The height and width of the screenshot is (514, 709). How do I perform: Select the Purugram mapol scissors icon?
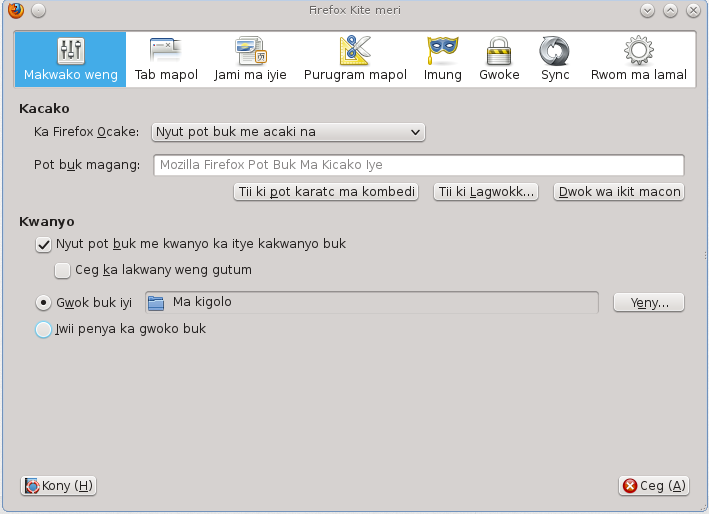355,50
